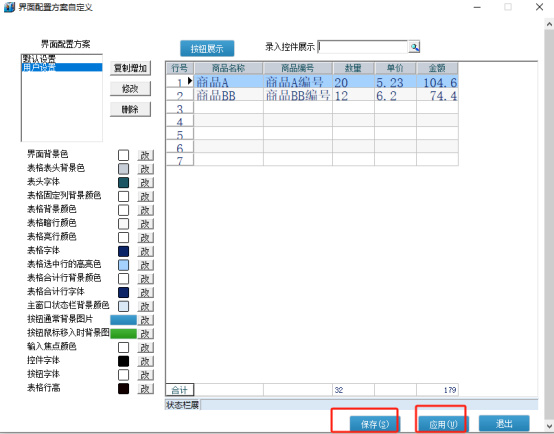Click the search icon beside 录入控件展示 field
Viewport: 554px width, 434px height.
tap(414, 47)
